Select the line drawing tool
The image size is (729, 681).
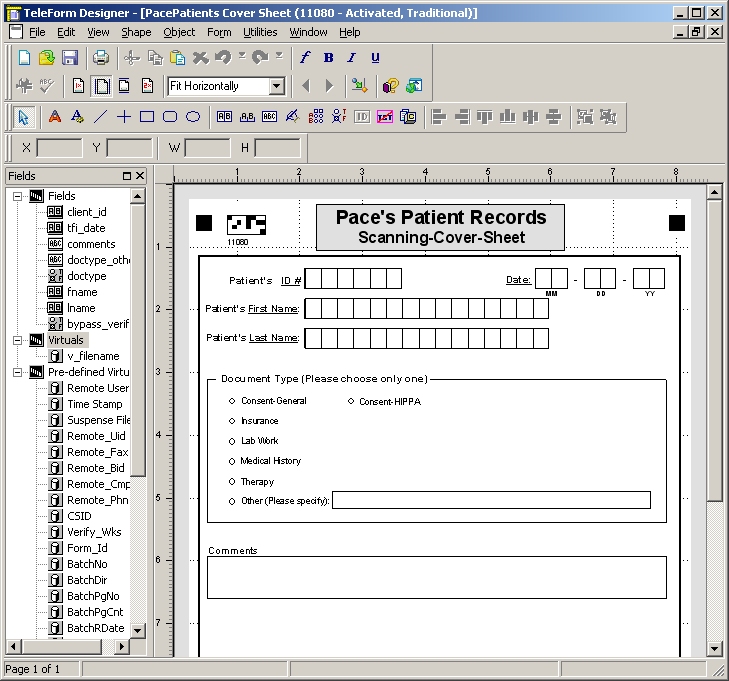pos(100,117)
